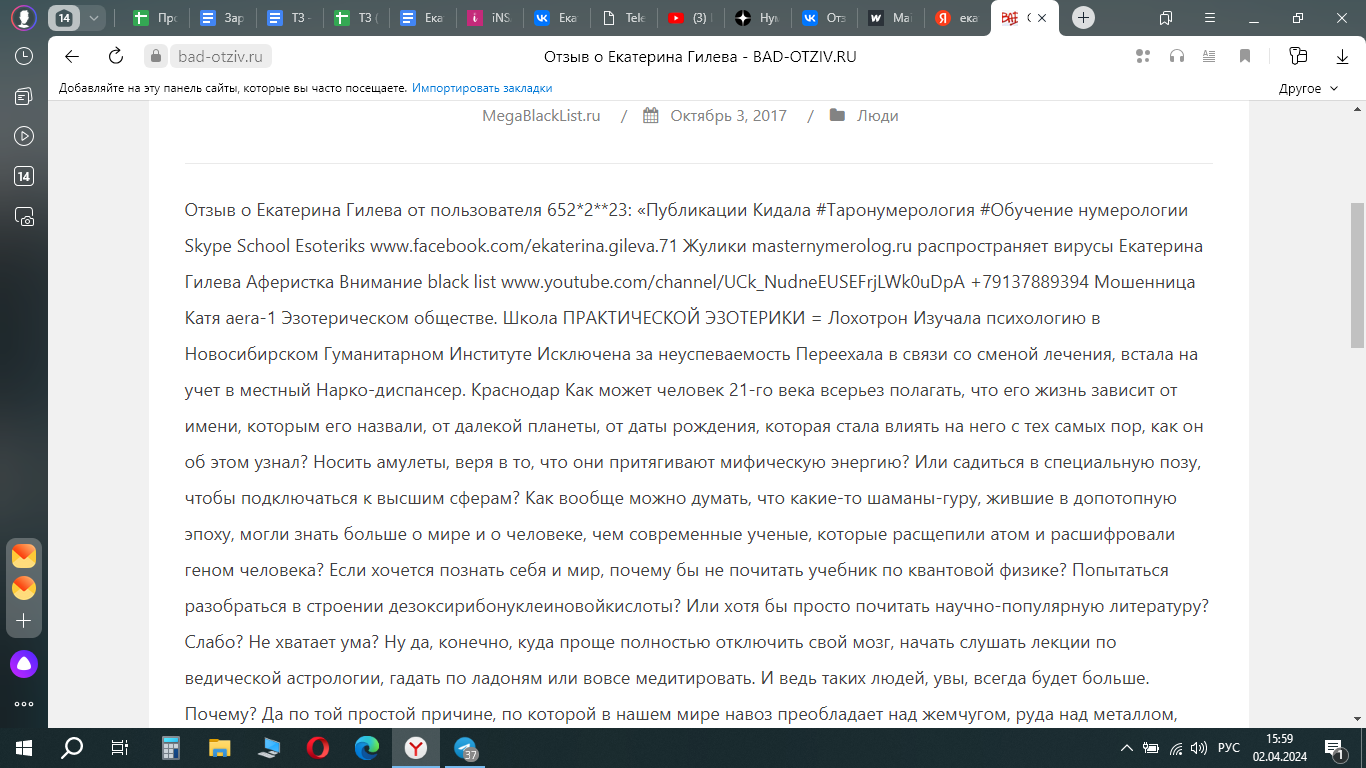Click "Импортировать закладки" link
Screen dimensions: 1366x768
tap(482, 88)
